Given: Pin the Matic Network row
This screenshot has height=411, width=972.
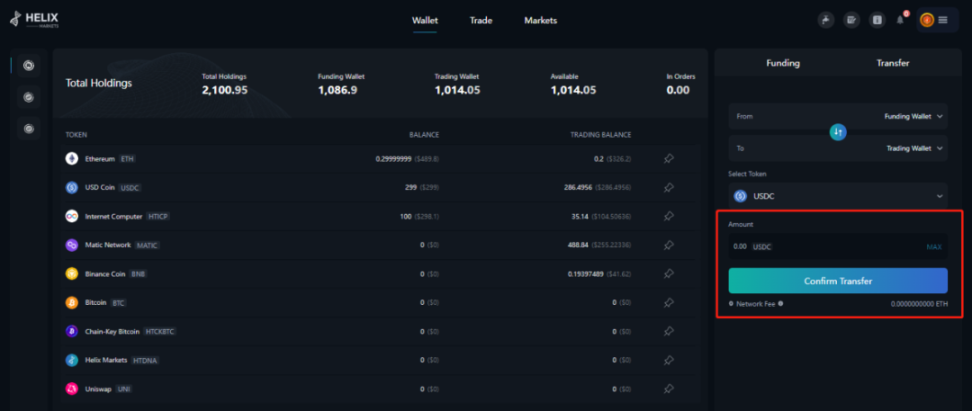Looking at the screenshot, I should (668, 245).
